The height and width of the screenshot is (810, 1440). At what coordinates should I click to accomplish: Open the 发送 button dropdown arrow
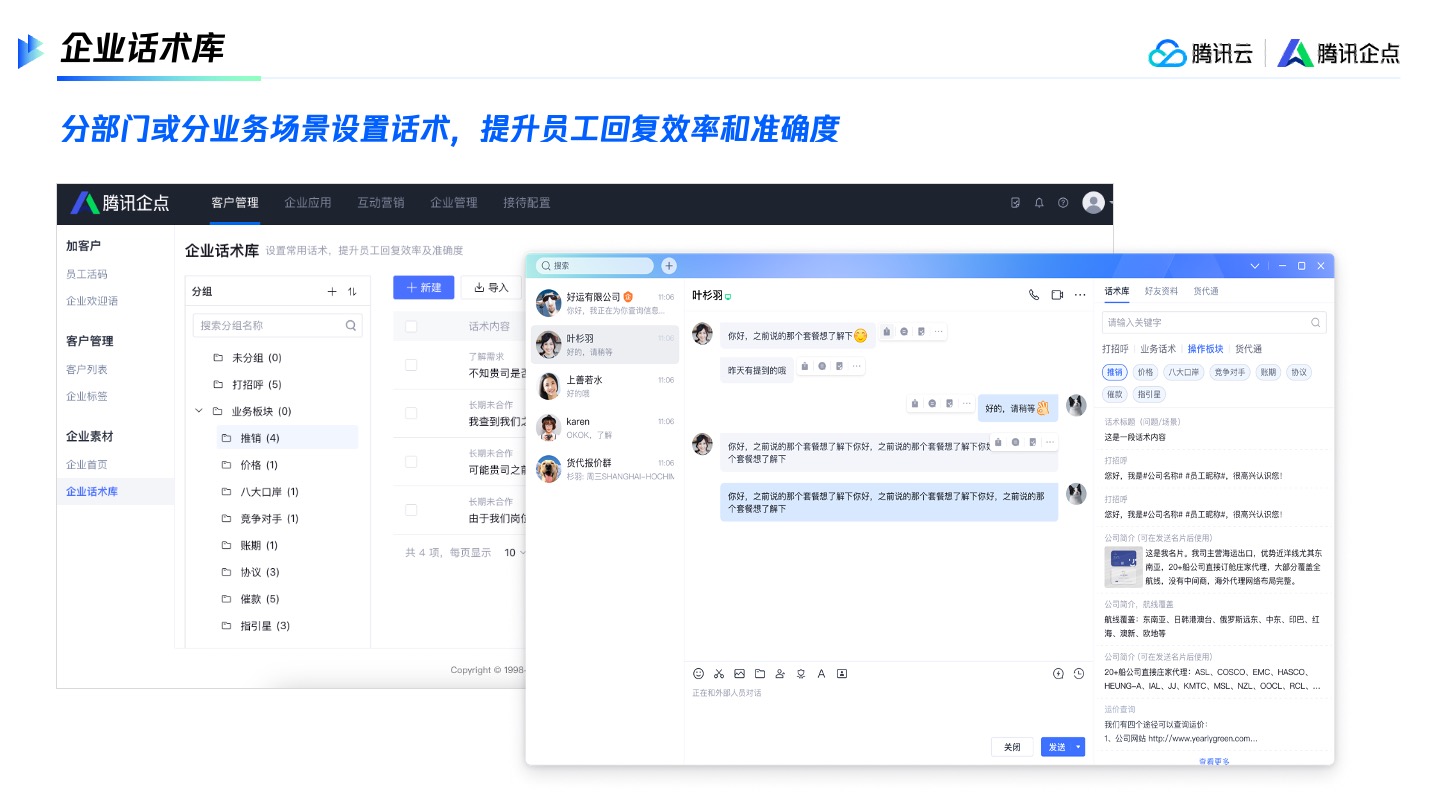pyautogui.click(x=1078, y=747)
